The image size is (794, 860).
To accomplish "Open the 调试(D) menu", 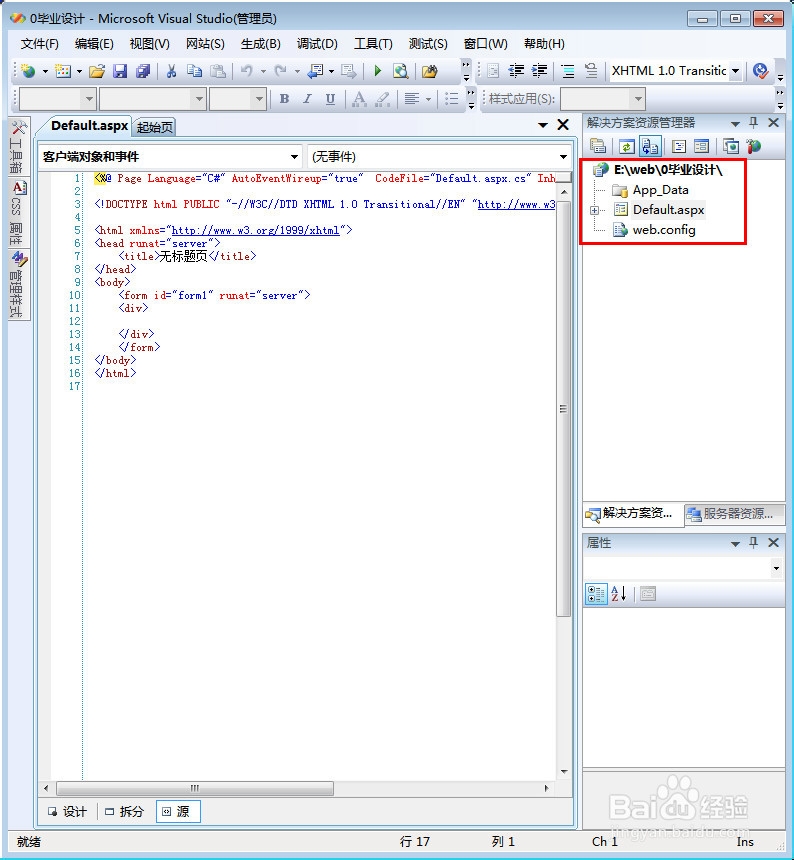I will point(317,44).
